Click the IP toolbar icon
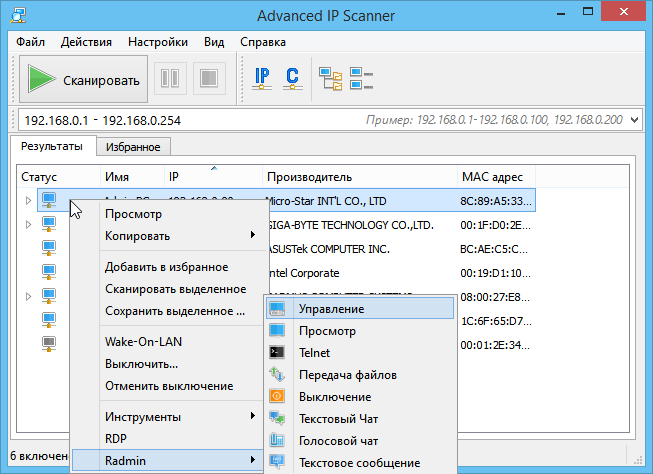The height and width of the screenshot is (474, 653). coord(262,78)
